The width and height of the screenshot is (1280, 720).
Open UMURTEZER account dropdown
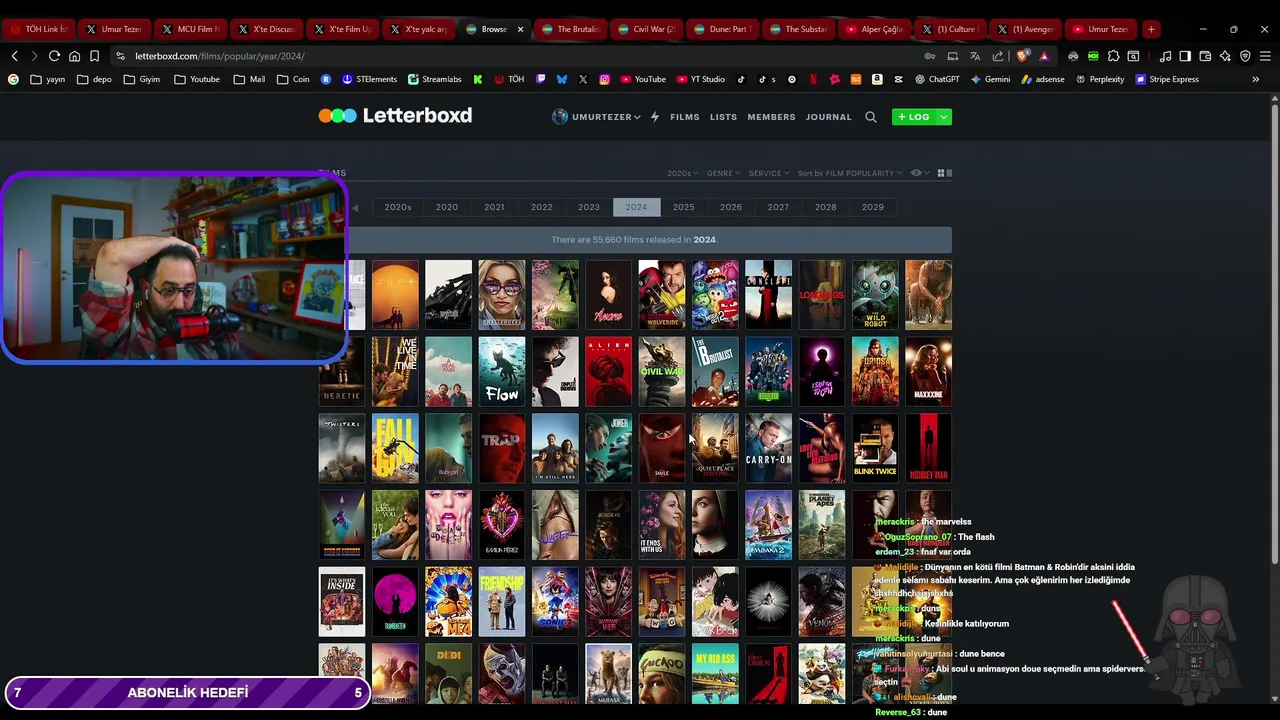point(596,117)
